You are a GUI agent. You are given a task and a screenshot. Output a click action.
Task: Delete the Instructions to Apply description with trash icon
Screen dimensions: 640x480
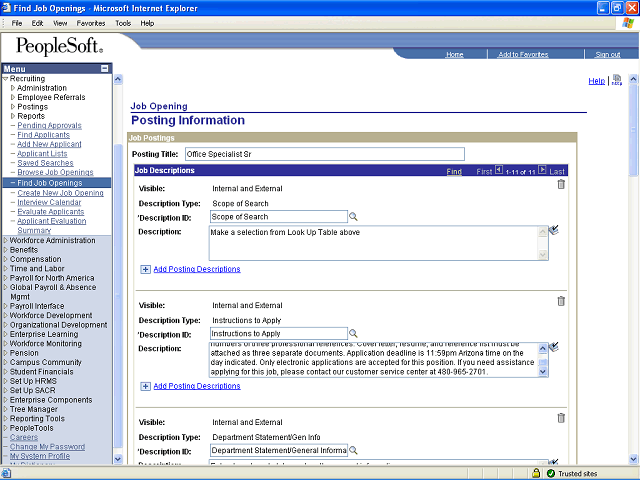coord(561,301)
